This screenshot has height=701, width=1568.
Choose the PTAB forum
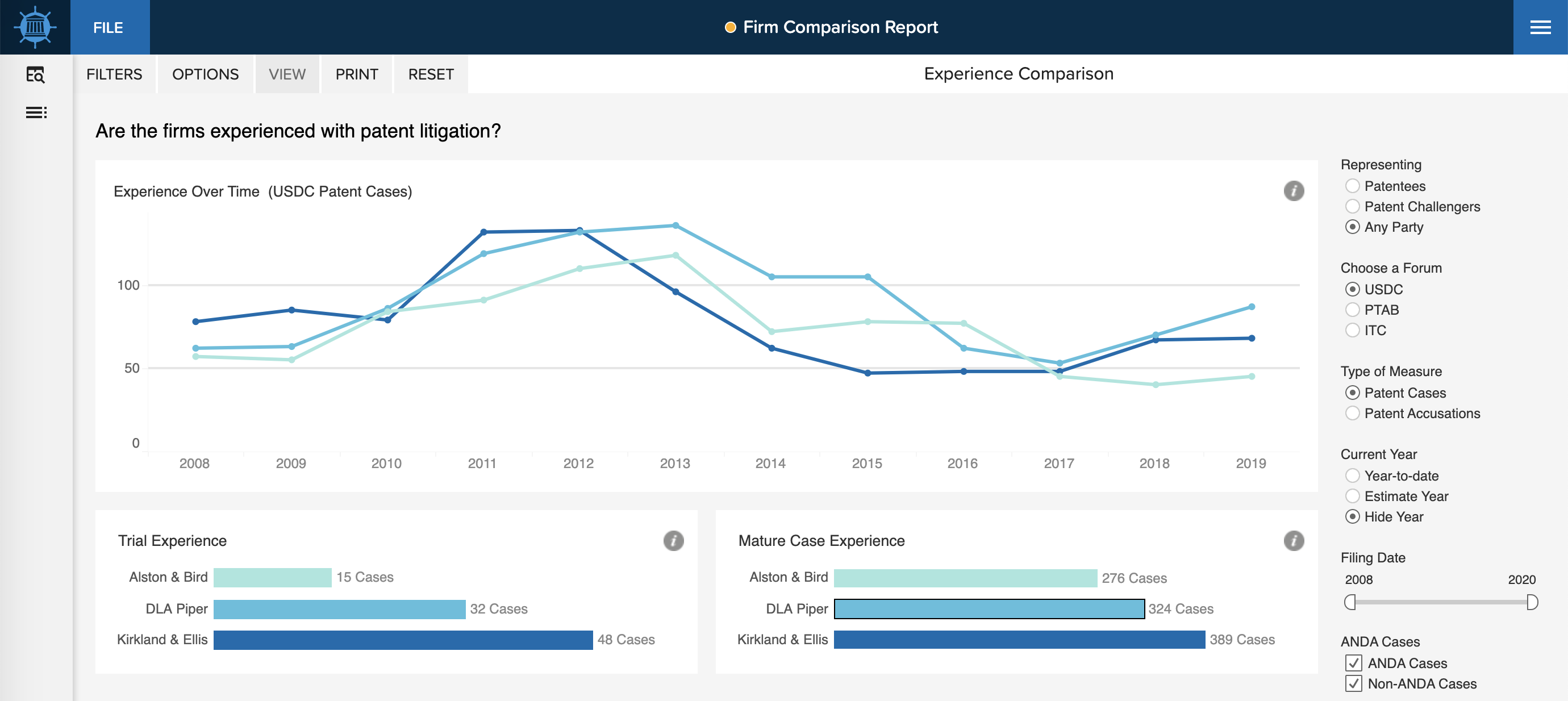coord(1353,310)
